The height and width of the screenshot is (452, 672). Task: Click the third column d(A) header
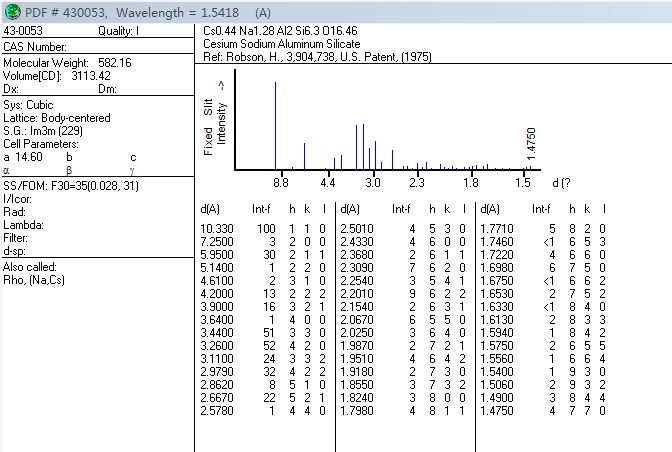point(490,209)
